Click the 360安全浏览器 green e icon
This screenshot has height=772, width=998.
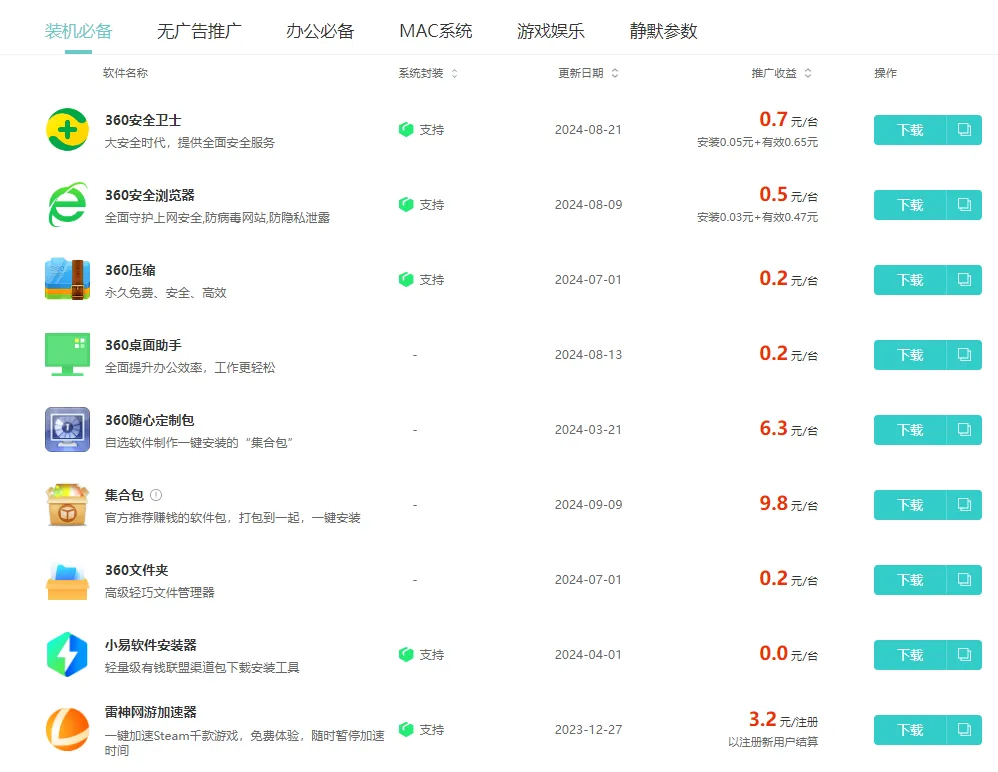click(x=67, y=205)
